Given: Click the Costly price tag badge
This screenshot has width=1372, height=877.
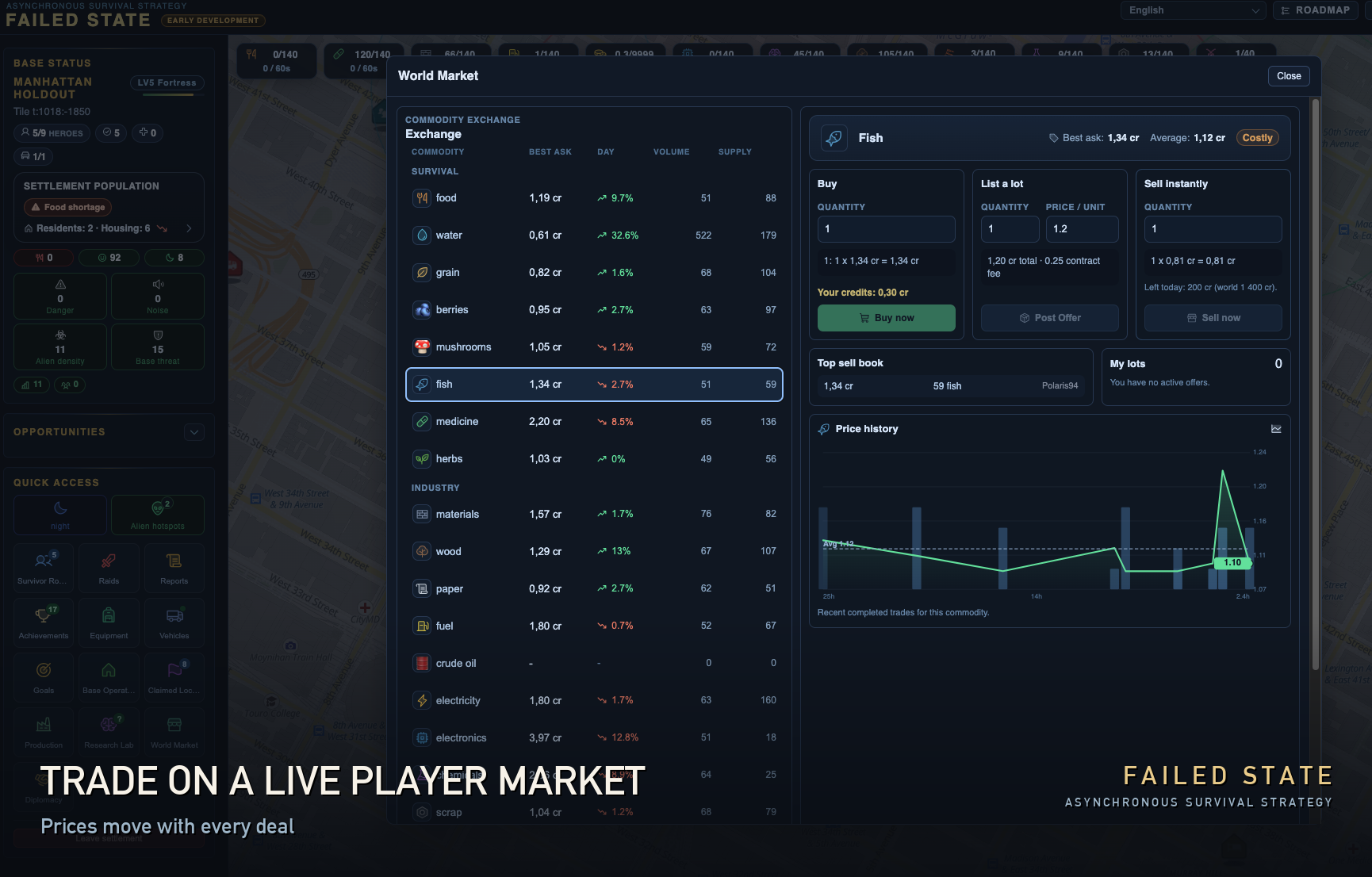Looking at the screenshot, I should coord(1257,138).
